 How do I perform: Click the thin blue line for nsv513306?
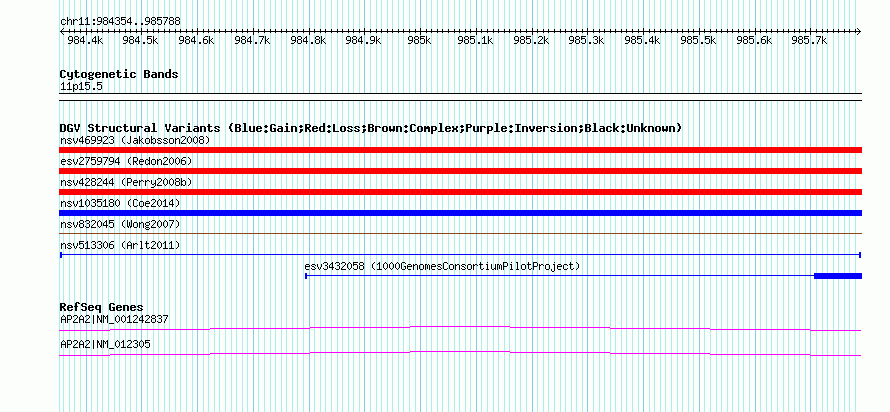pyautogui.click(x=460, y=255)
